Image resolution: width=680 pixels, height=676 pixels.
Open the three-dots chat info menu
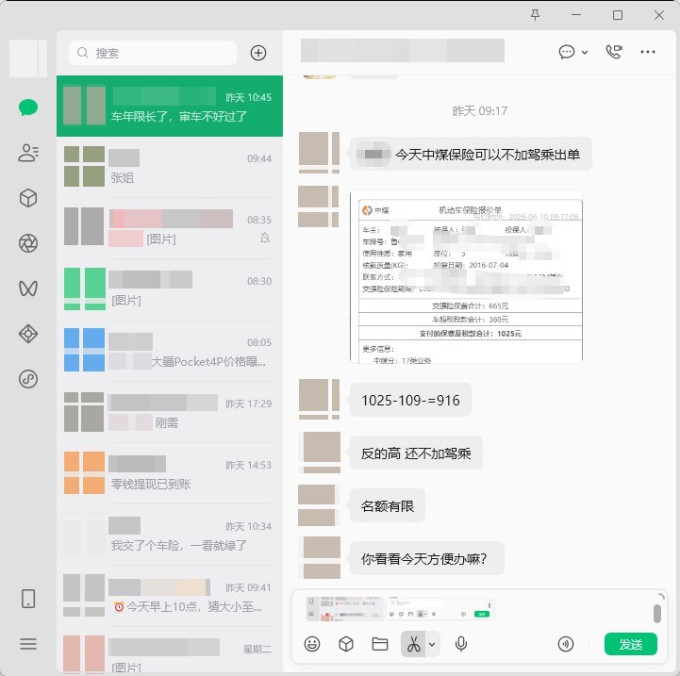(x=648, y=52)
